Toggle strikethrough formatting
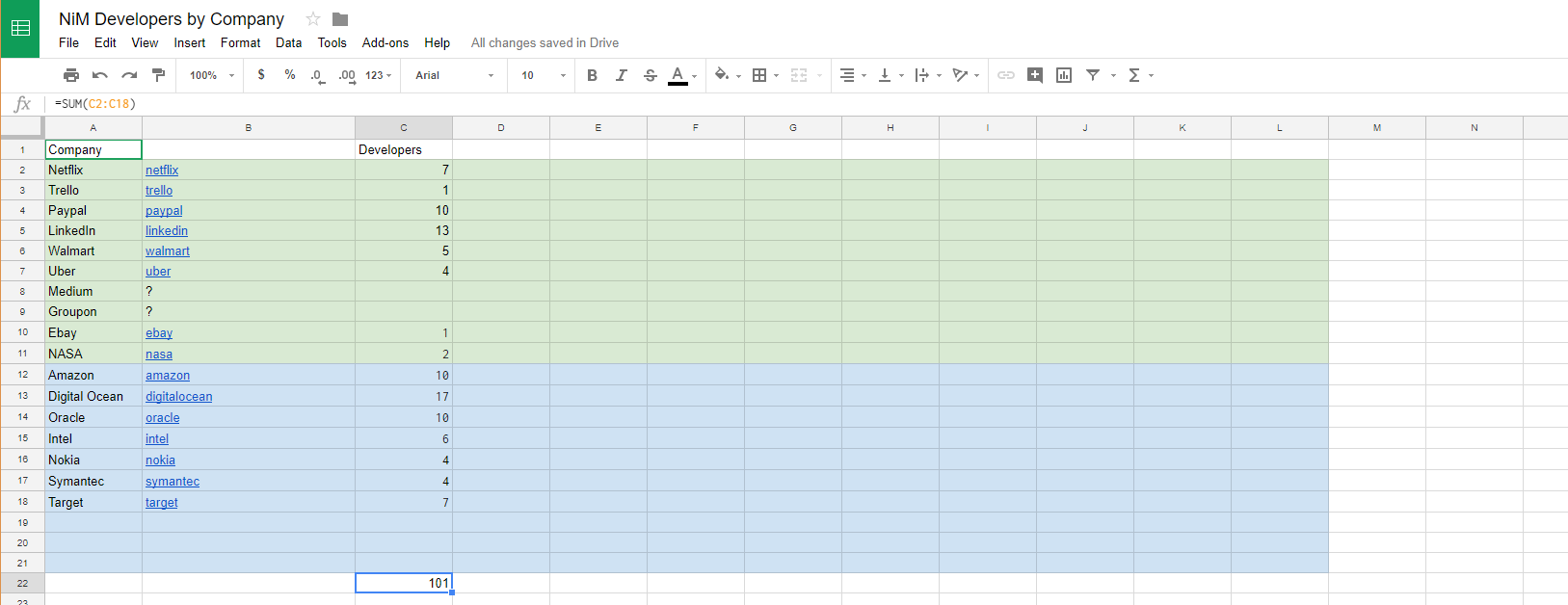 click(x=651, y=75)
